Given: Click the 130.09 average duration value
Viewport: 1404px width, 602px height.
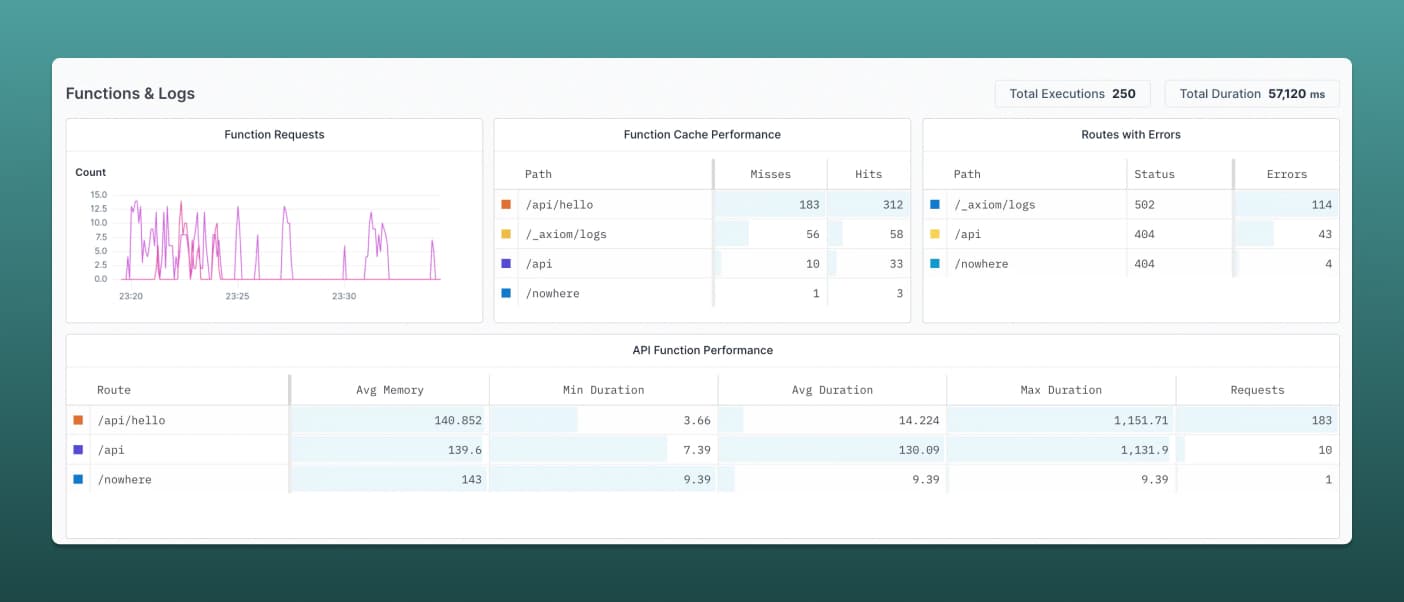Looking at the screenshot, I should 919,450.
